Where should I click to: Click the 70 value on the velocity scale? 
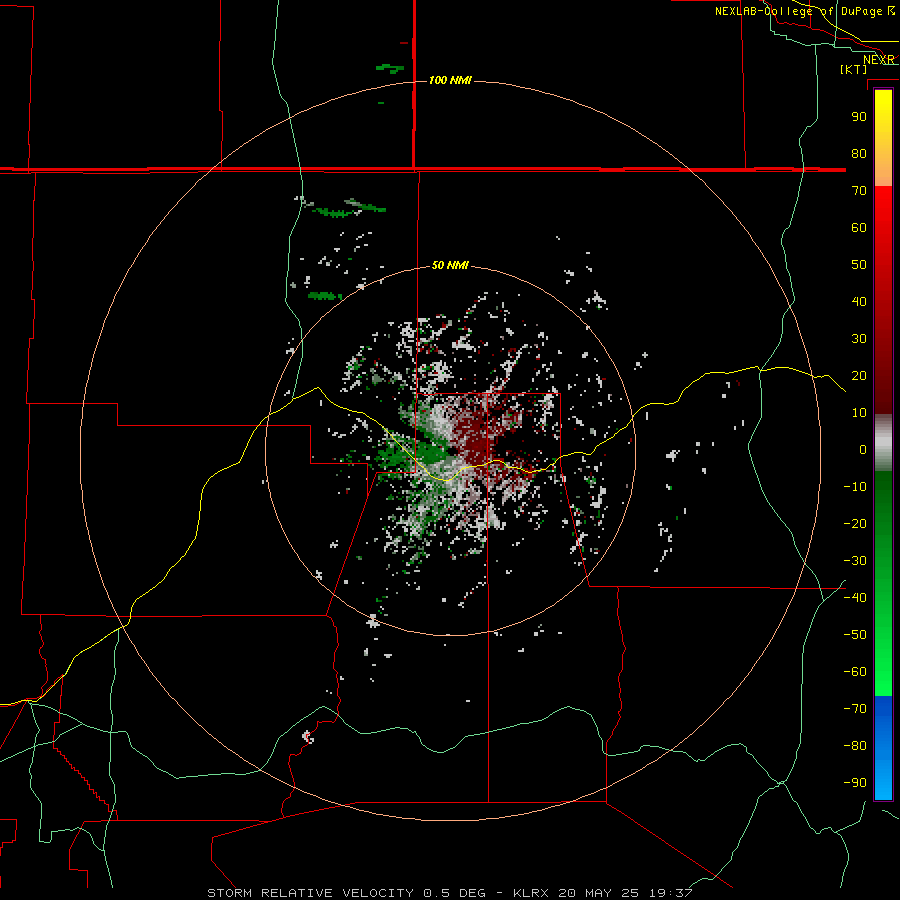[x=859, y=191]
